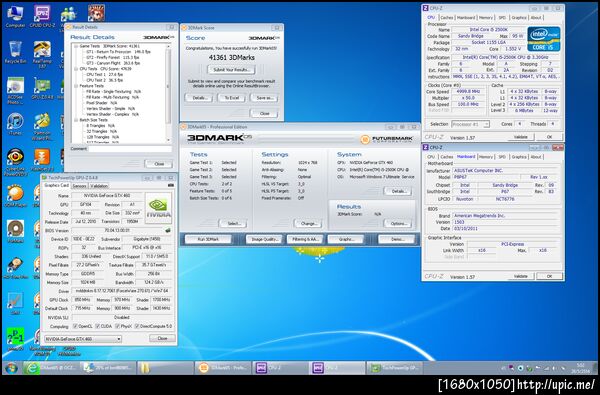Select the GT1 - Return To Proxycon row
The image size is (600, 395).
[113, 52]
